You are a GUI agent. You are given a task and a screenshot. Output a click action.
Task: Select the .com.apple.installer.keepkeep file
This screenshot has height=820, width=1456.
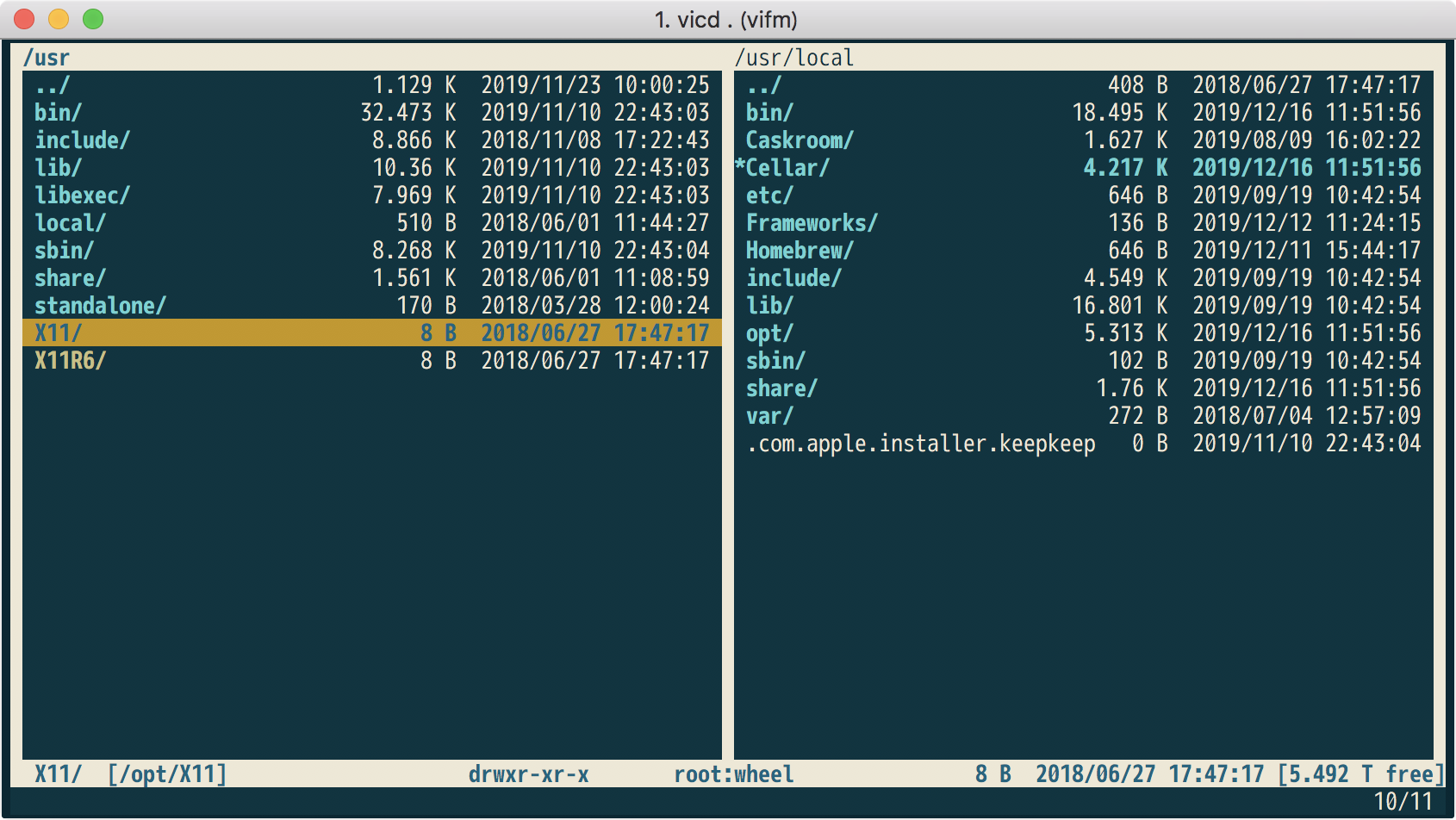tap(1084, 444)
